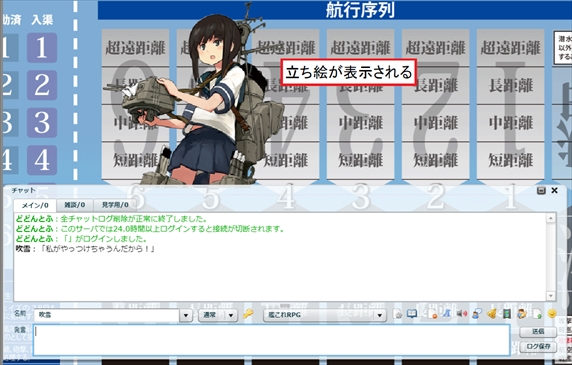Click inside the 発言 message input field
The height and width of the screenshot is (365, 572).
[x=271, y=340]
